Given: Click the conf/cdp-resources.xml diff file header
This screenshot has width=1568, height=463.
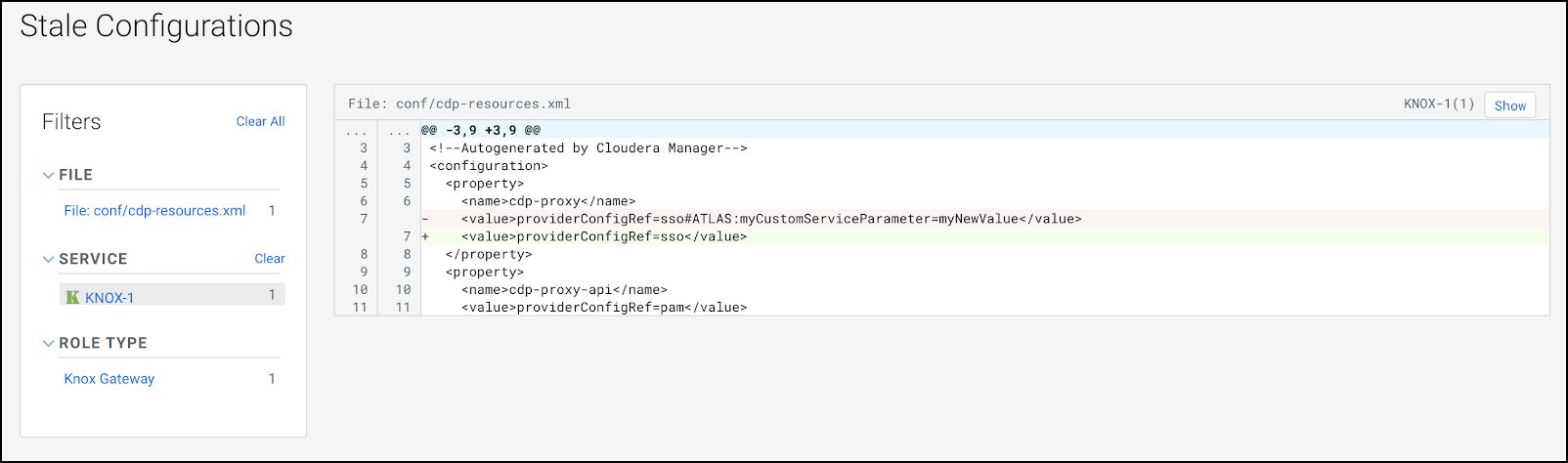Looking at the screenshot, I should tap(459, 104).
